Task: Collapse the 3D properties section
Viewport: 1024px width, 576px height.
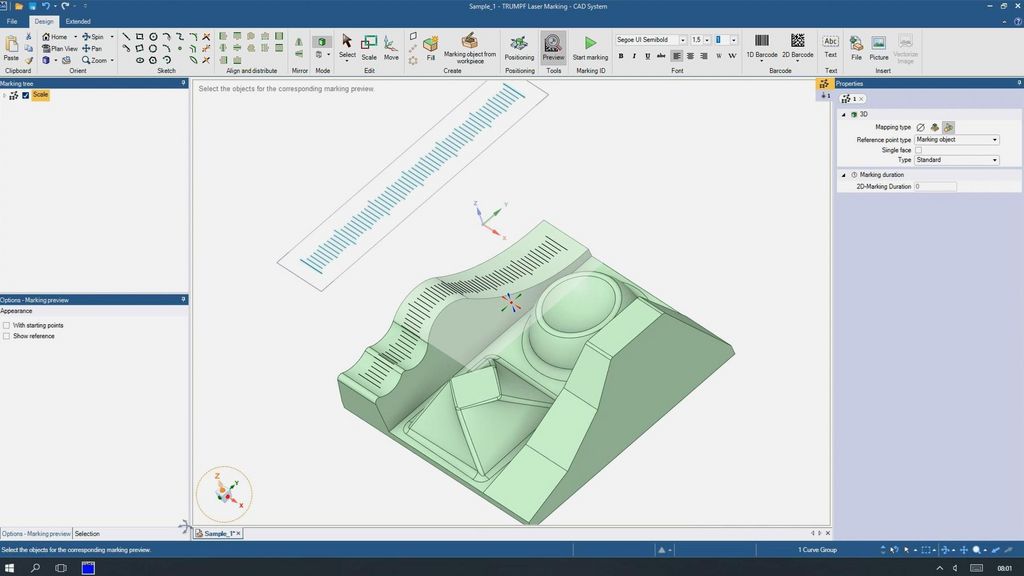Action: (x=843, y=114)
